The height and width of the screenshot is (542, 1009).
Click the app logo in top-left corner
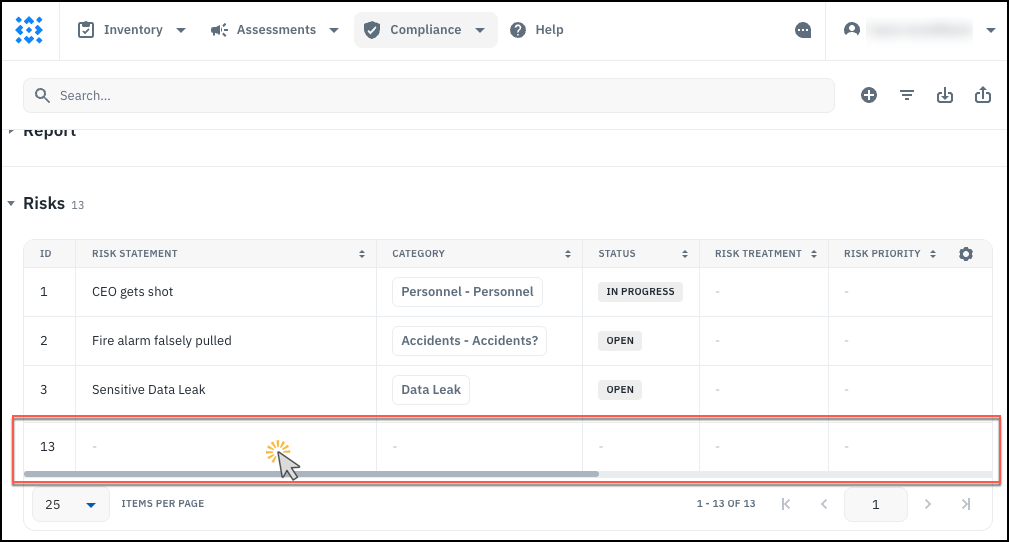pyautogui.click(x=30, y=30)
